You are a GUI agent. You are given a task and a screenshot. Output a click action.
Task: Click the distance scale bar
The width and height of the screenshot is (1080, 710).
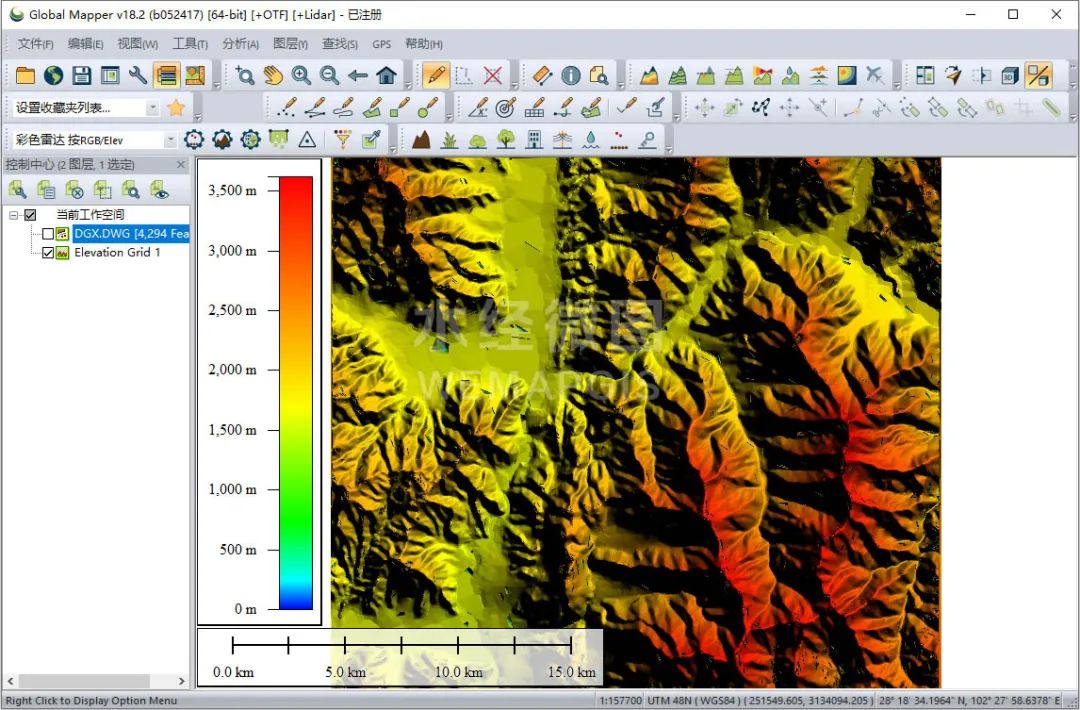pyautogui.click(x=402, y=645)
